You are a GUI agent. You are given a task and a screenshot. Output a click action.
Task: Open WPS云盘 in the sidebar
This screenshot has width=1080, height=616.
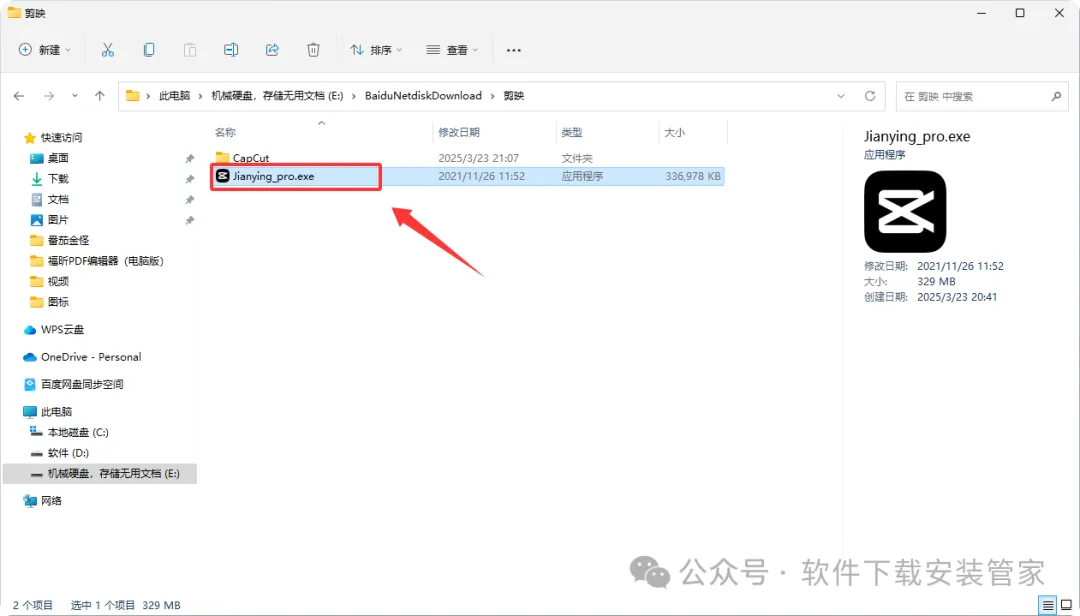point(62,329)
